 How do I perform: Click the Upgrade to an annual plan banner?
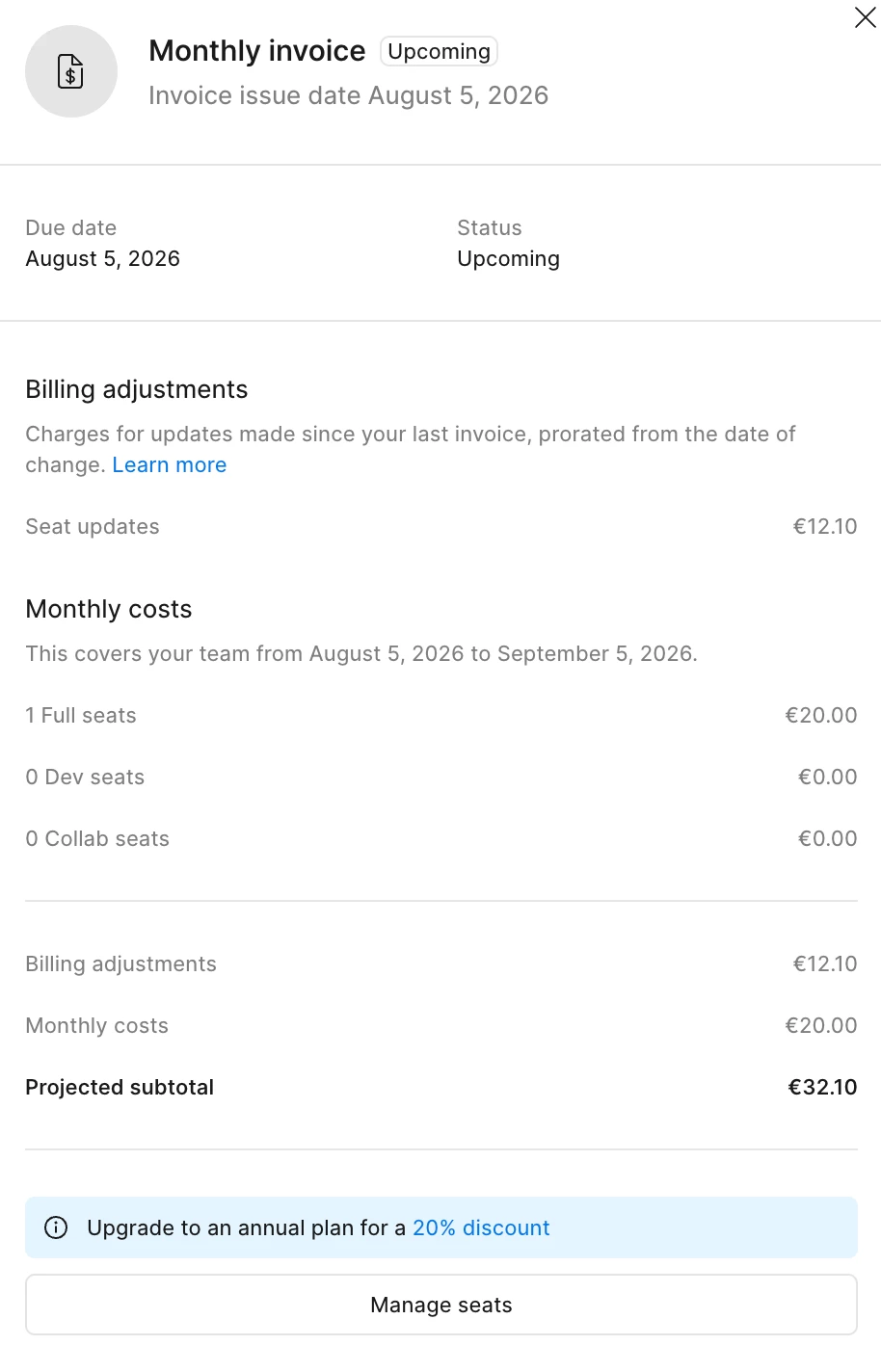coord(441,1227)
